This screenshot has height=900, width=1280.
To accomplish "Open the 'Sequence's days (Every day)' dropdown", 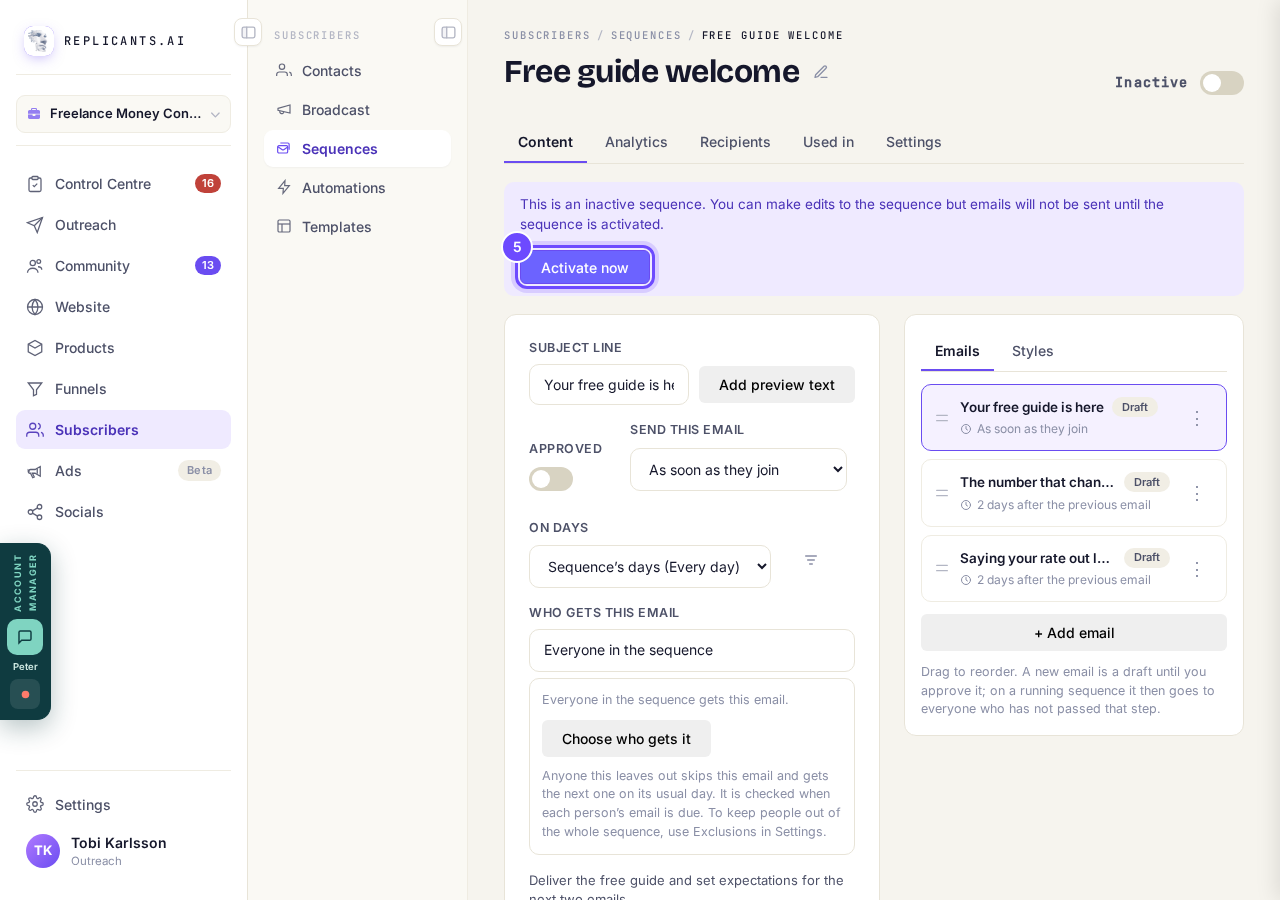I will coord(650,566).
